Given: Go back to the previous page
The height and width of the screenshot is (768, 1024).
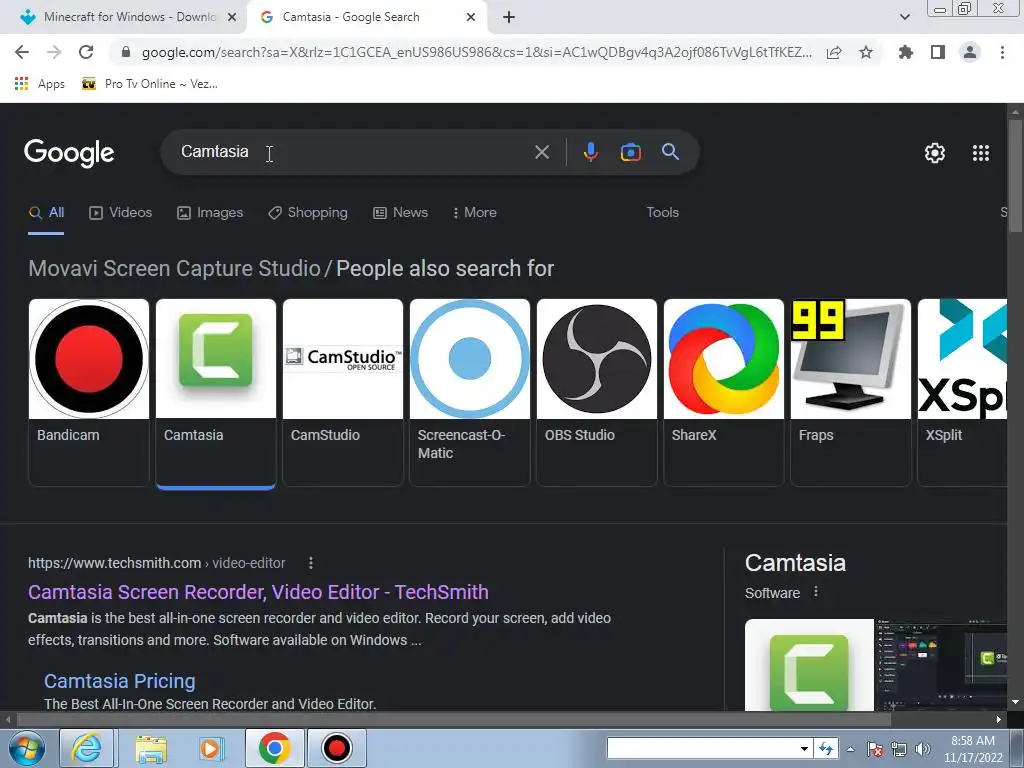Looking at the screenshot, I should coord(22,52).
